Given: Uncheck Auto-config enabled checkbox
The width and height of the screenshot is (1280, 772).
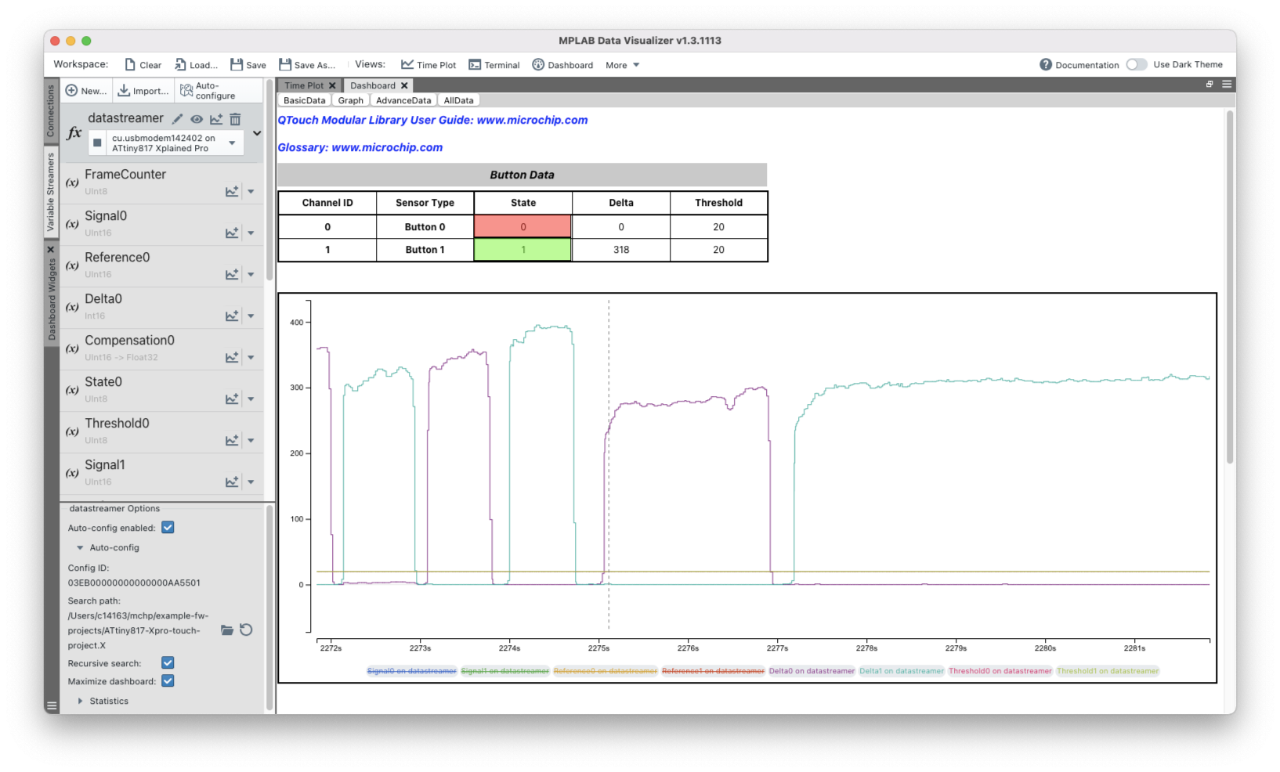Looking at the screenshot, I should coord(168,528).
